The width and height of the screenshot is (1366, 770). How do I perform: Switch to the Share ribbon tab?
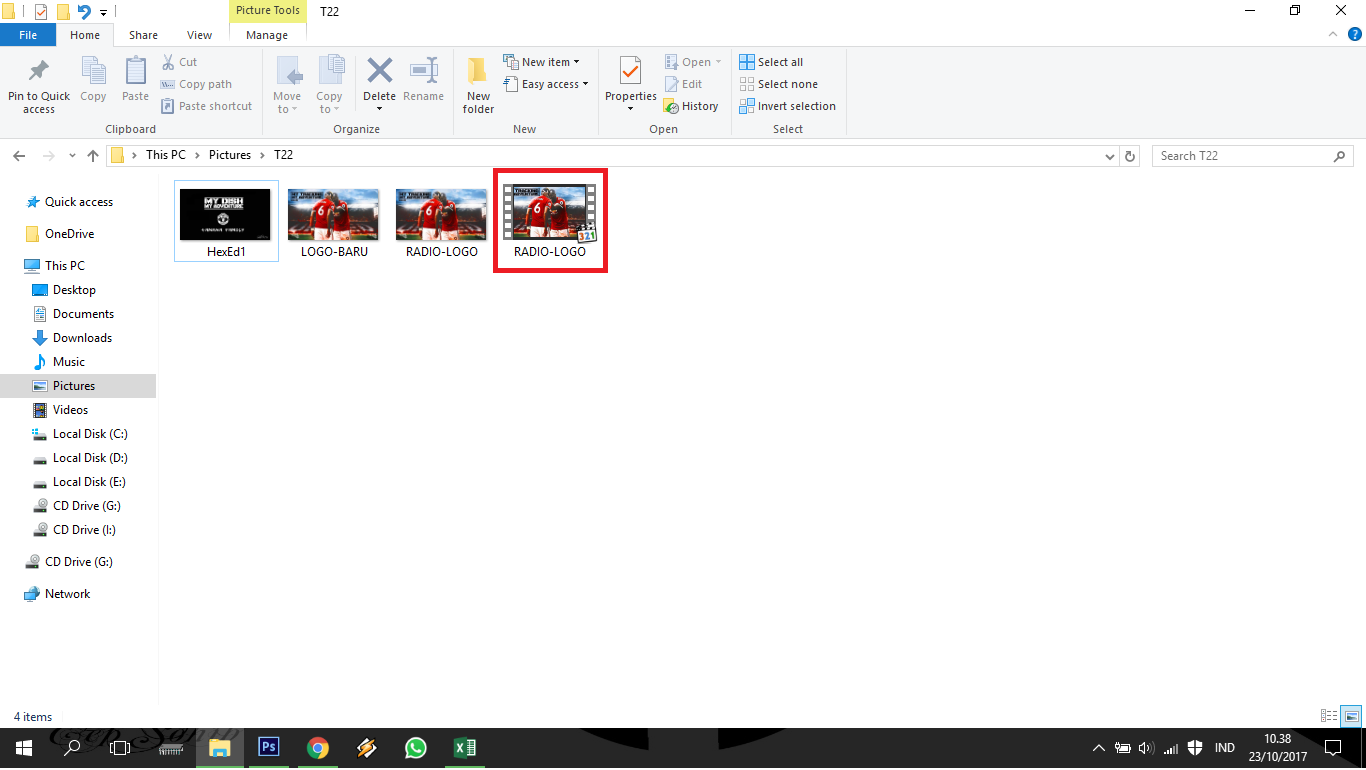pyautogui.click(x=143, y=35)
